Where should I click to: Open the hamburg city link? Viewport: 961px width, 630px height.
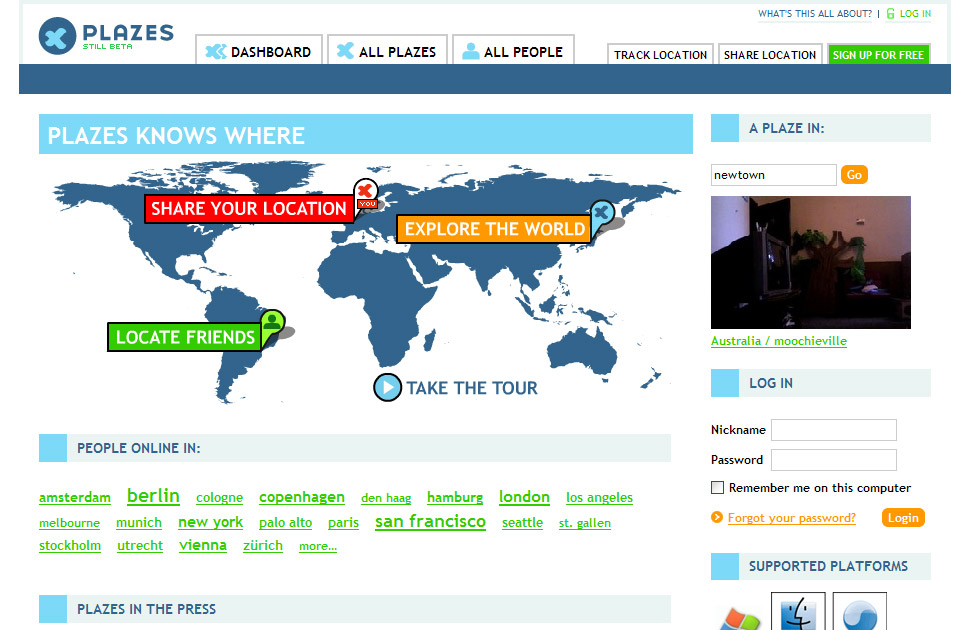click(x=455, y=497)
